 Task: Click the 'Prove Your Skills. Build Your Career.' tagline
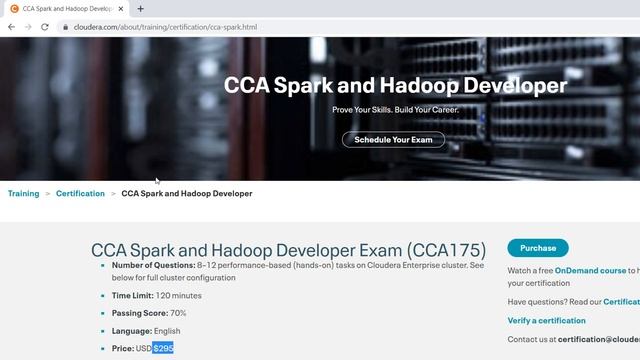[396, 110]
